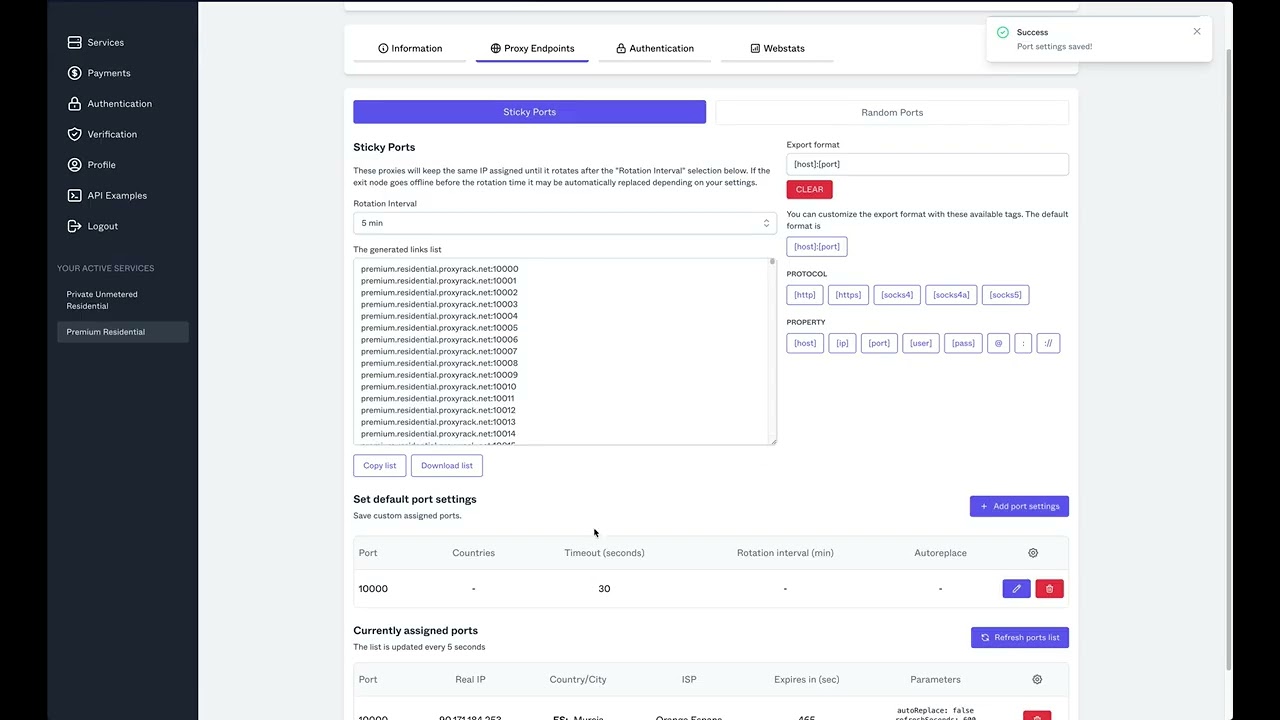Insert [http] protocol tag
1280x720 pixels.
[x=804, y=295]
